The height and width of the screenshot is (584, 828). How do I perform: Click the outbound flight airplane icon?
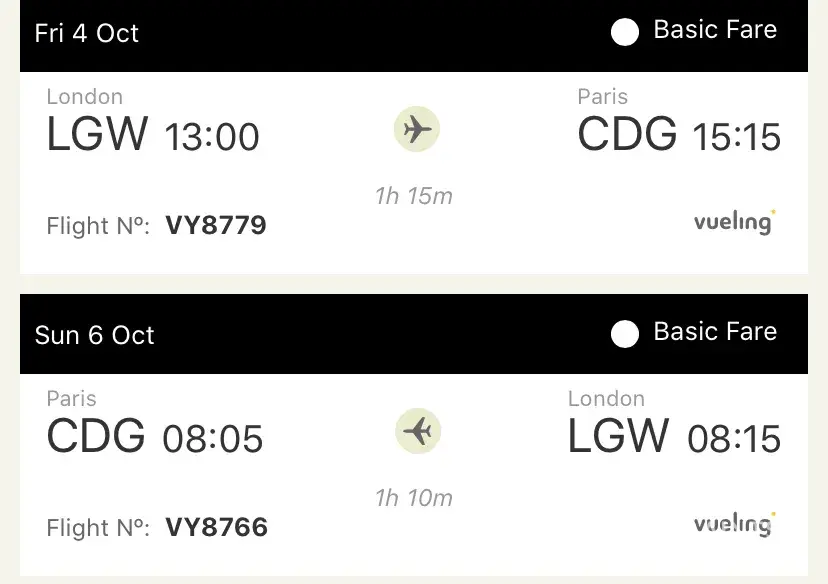tap(416, 130)
